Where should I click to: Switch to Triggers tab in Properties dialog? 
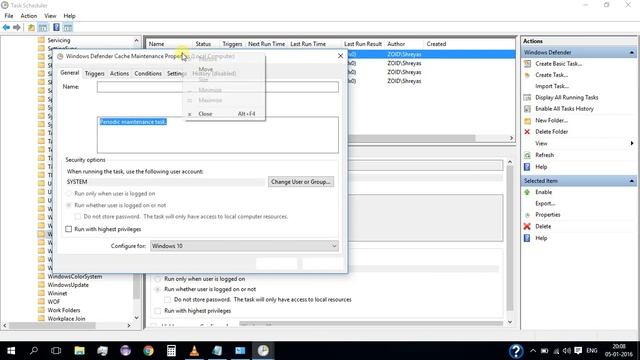(x=94, y=73)
